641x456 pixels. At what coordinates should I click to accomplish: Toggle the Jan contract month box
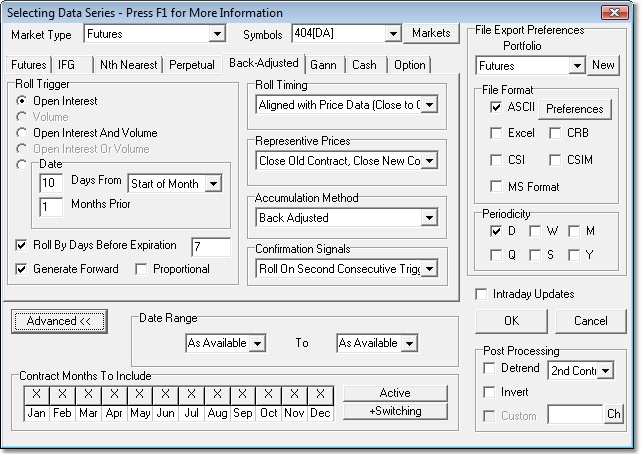(36, 394)
